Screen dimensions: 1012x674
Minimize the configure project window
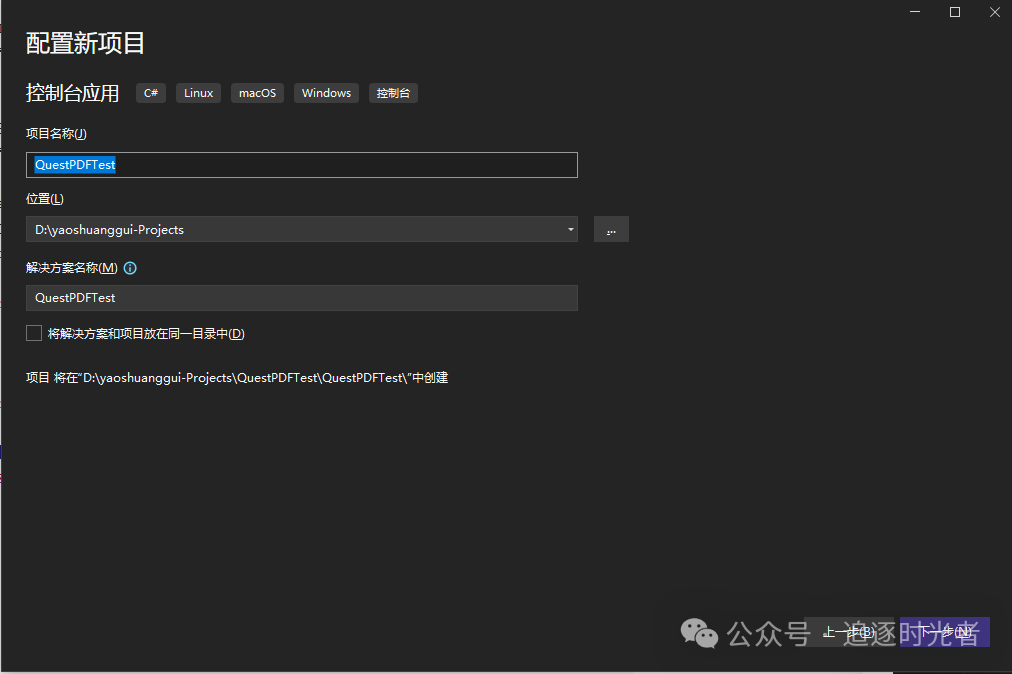(x=915, y=12)
